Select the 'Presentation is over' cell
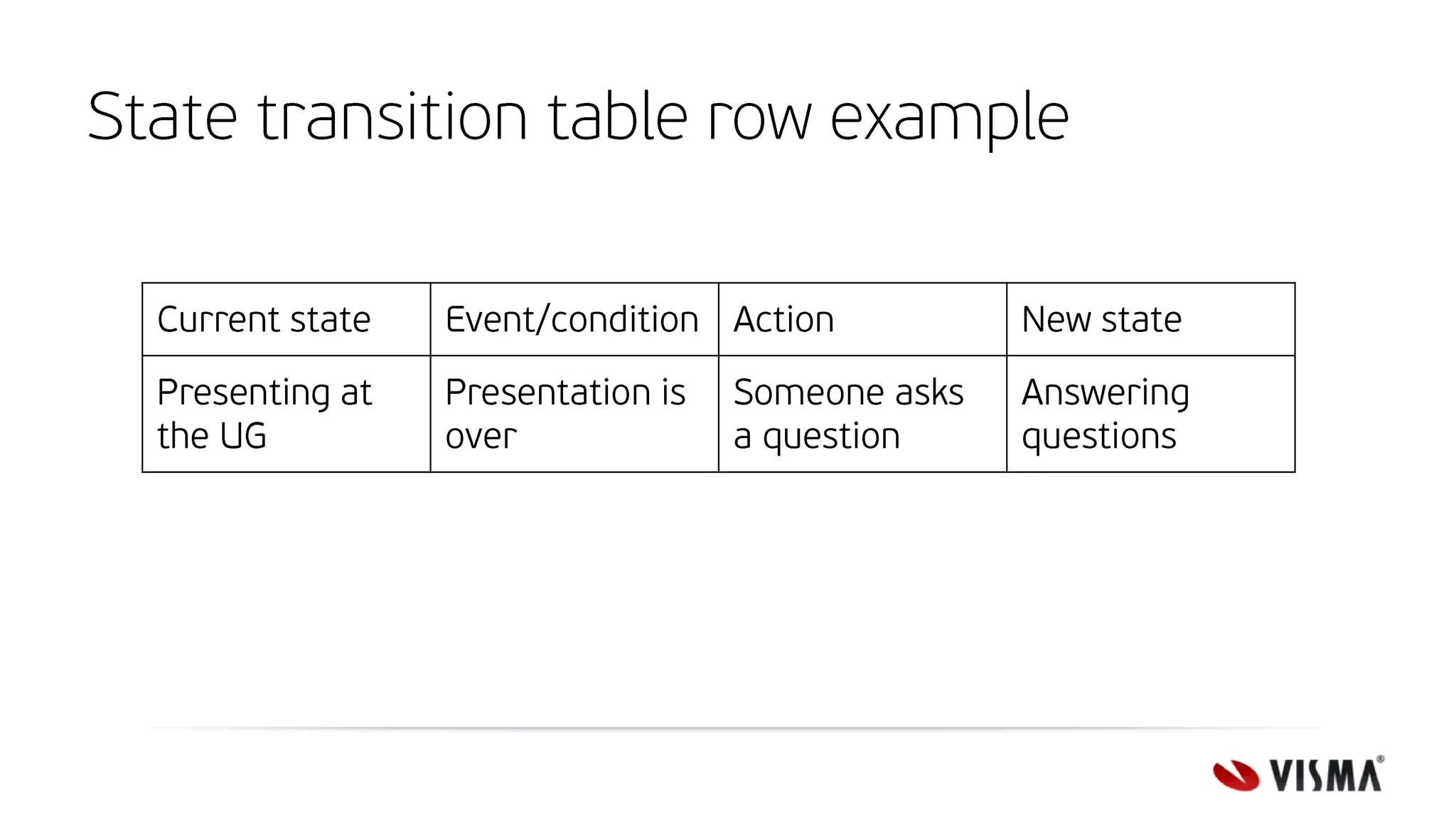Viewport: 1456px width, 819px height. 574,414
